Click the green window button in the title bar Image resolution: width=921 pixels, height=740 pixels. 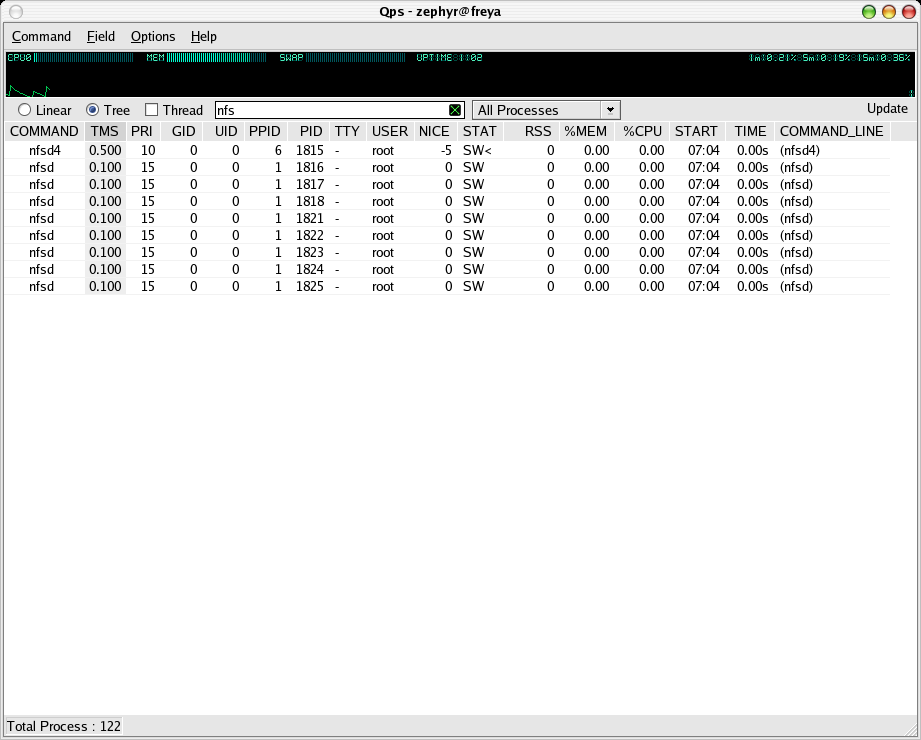coord(868,12)
